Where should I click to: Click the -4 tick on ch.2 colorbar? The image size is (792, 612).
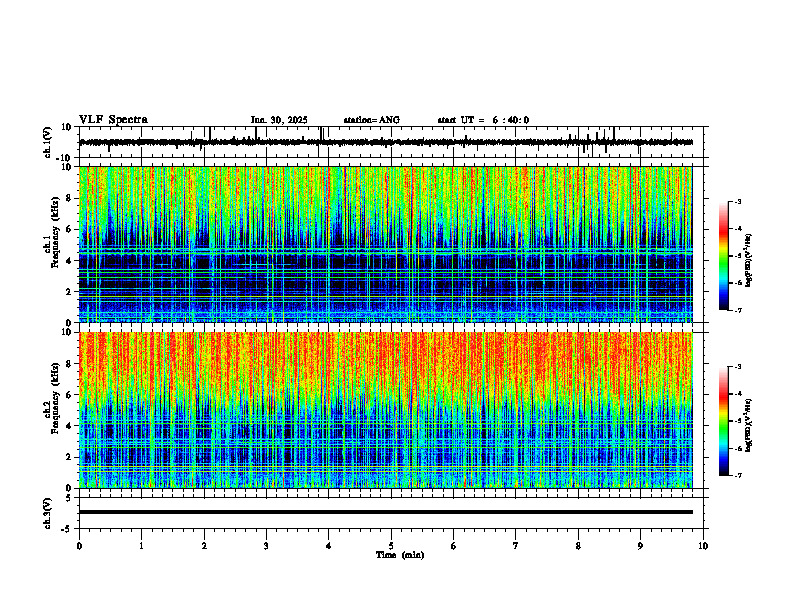(x=738, y=394)
